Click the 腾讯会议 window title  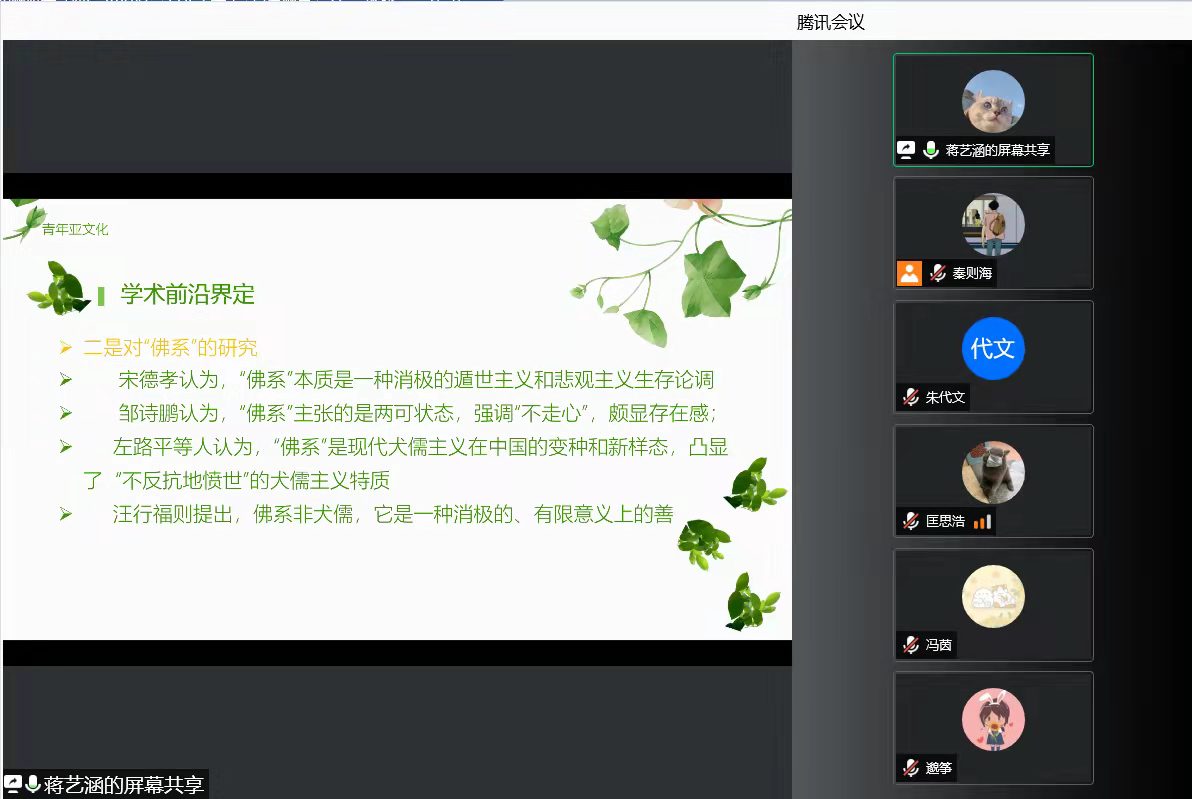(x=830, y=22)
